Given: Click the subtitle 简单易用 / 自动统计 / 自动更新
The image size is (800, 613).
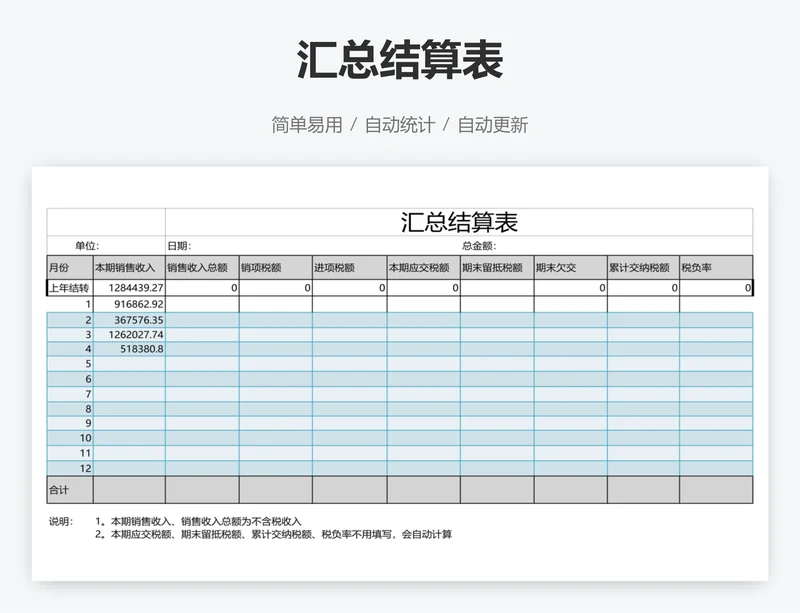Looking at the screenshot, I should [400, 125].
